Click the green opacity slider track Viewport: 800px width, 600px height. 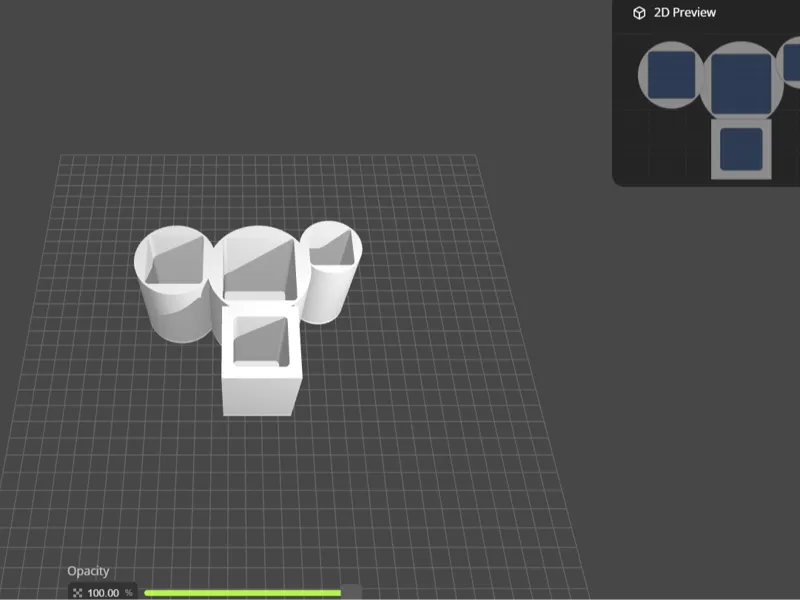click(x=242, y=592)
